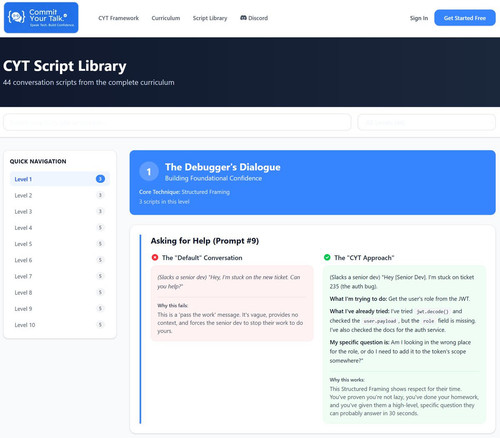Click 'Building Foundational Confidence' subtitle
This screenshot has height=438, width=500.
coord(213,178)
